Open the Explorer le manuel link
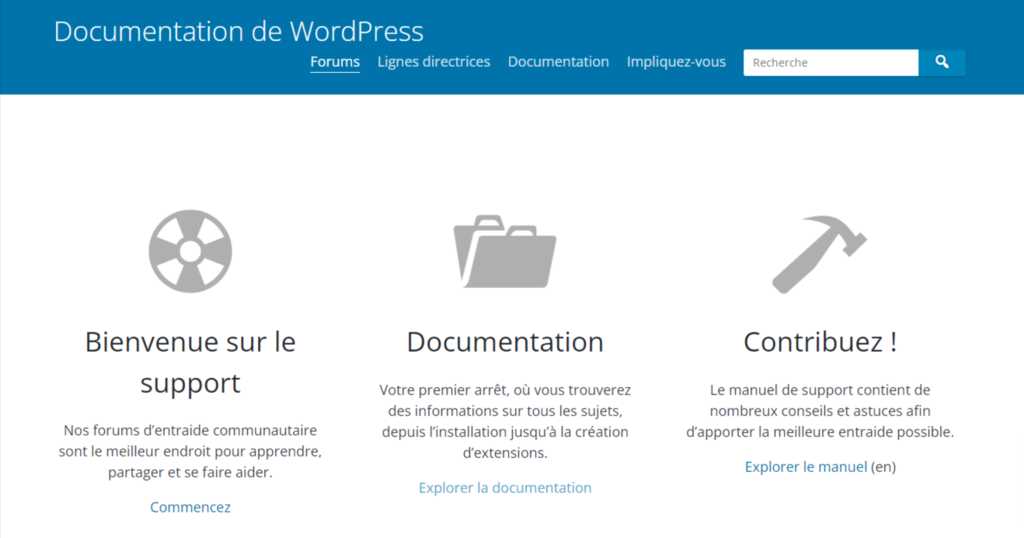 [806, 467]
